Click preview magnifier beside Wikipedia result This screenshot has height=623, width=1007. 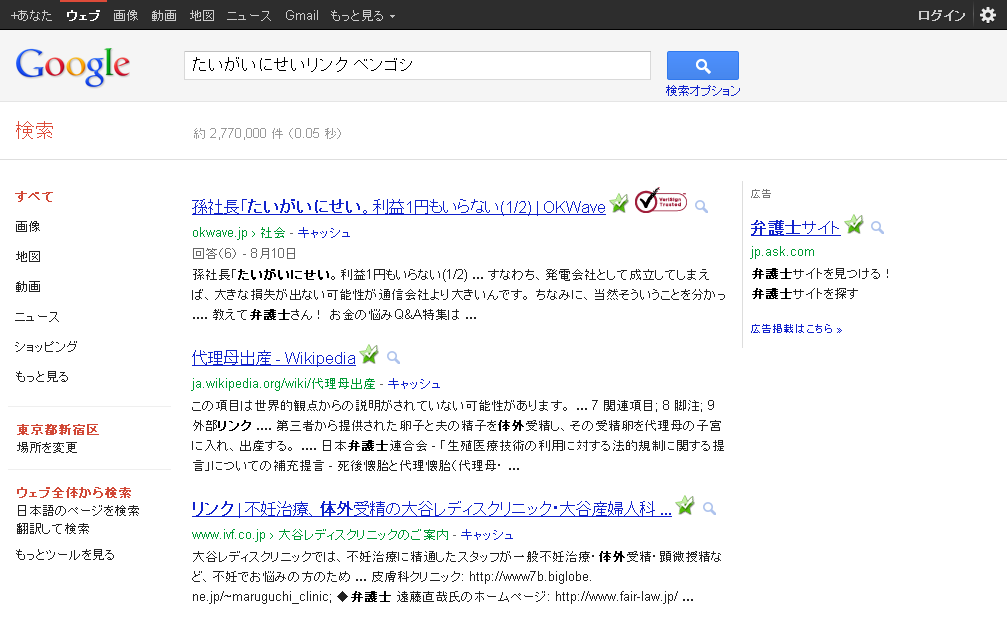(393, 357)
